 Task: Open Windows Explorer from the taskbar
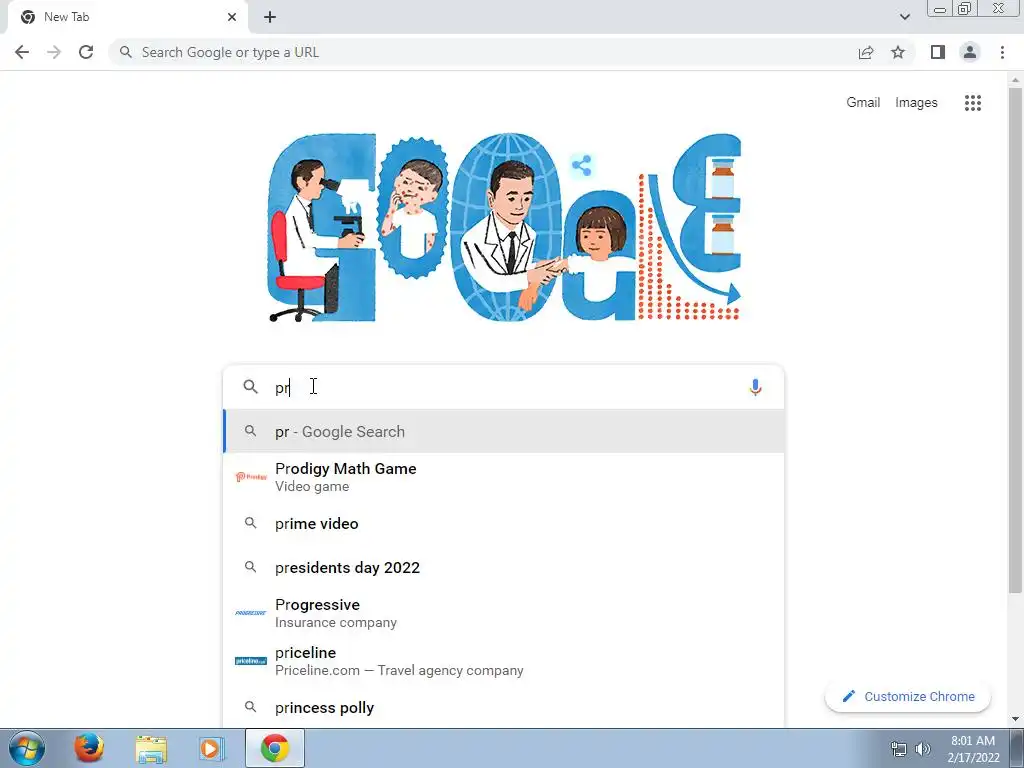tap(151, 748)
